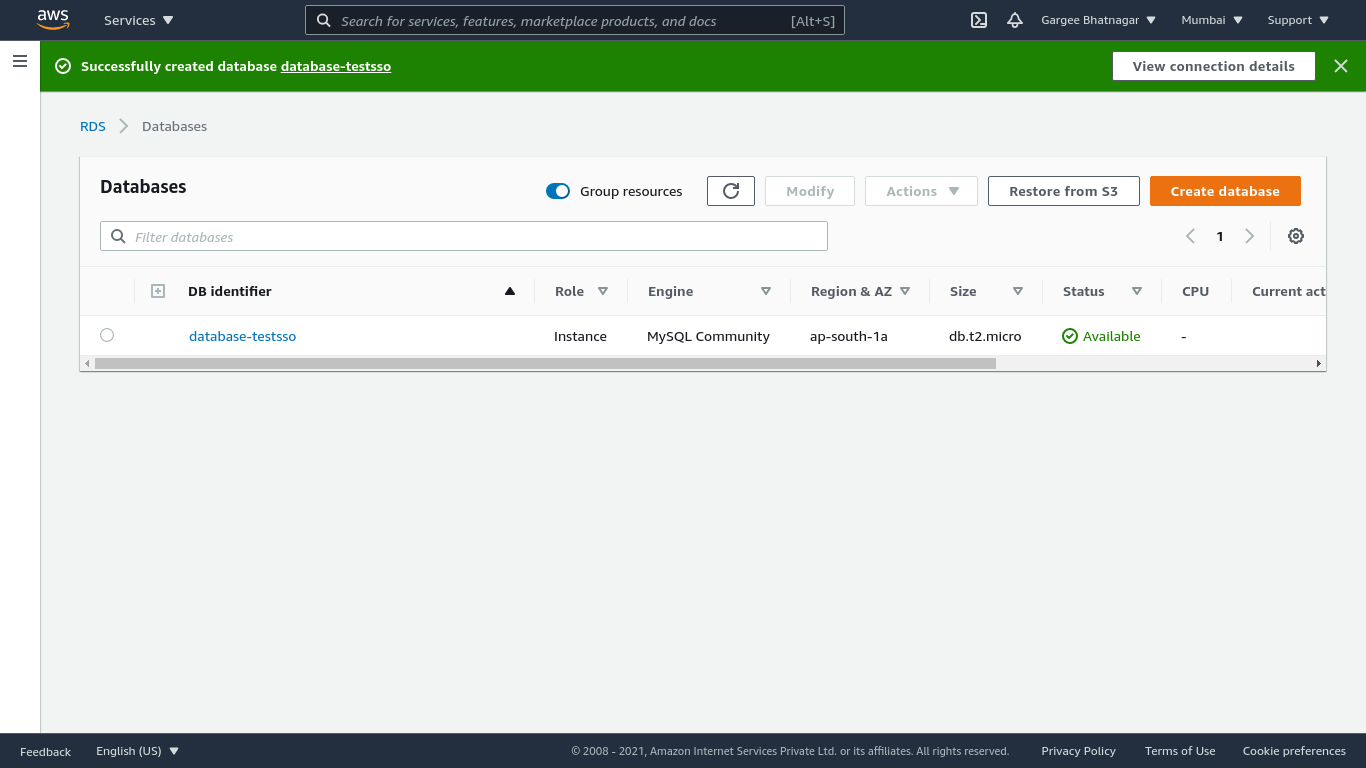This screenshot has height=768, width=1366.
Task: Click the green Available status icon
Action: coord(1070,336)
